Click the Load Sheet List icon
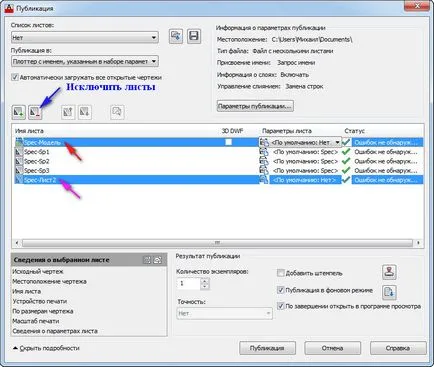 [x=176, y=36]
